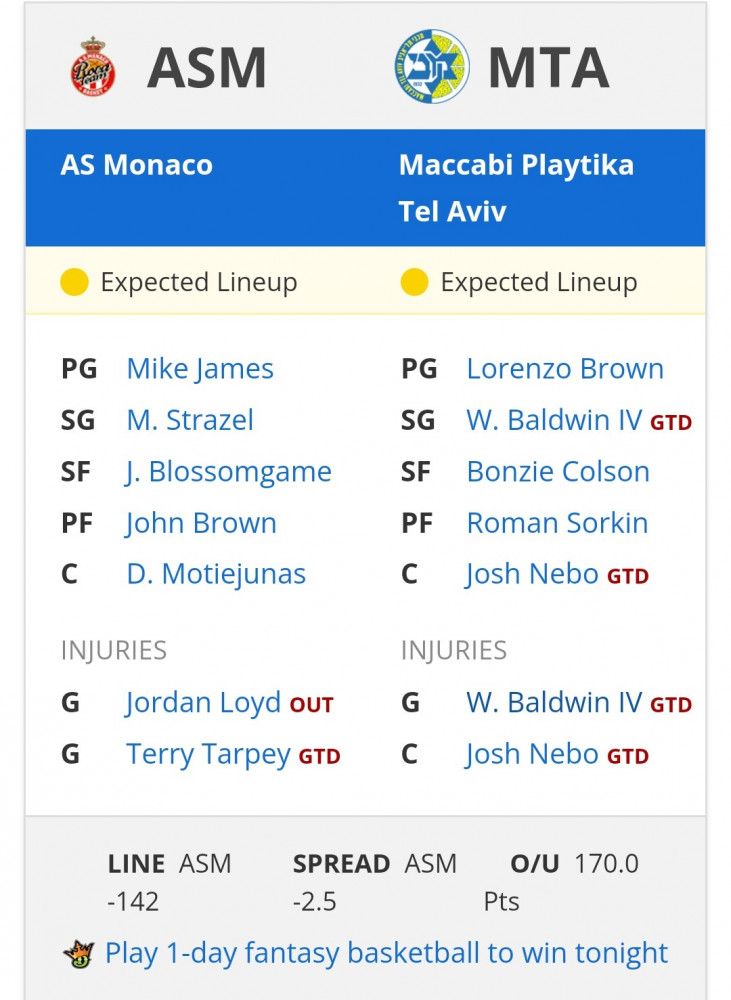Open M. Strazel player page
Image resolution: width=731 pixels, height=1000 pixels.
(189, 420)
